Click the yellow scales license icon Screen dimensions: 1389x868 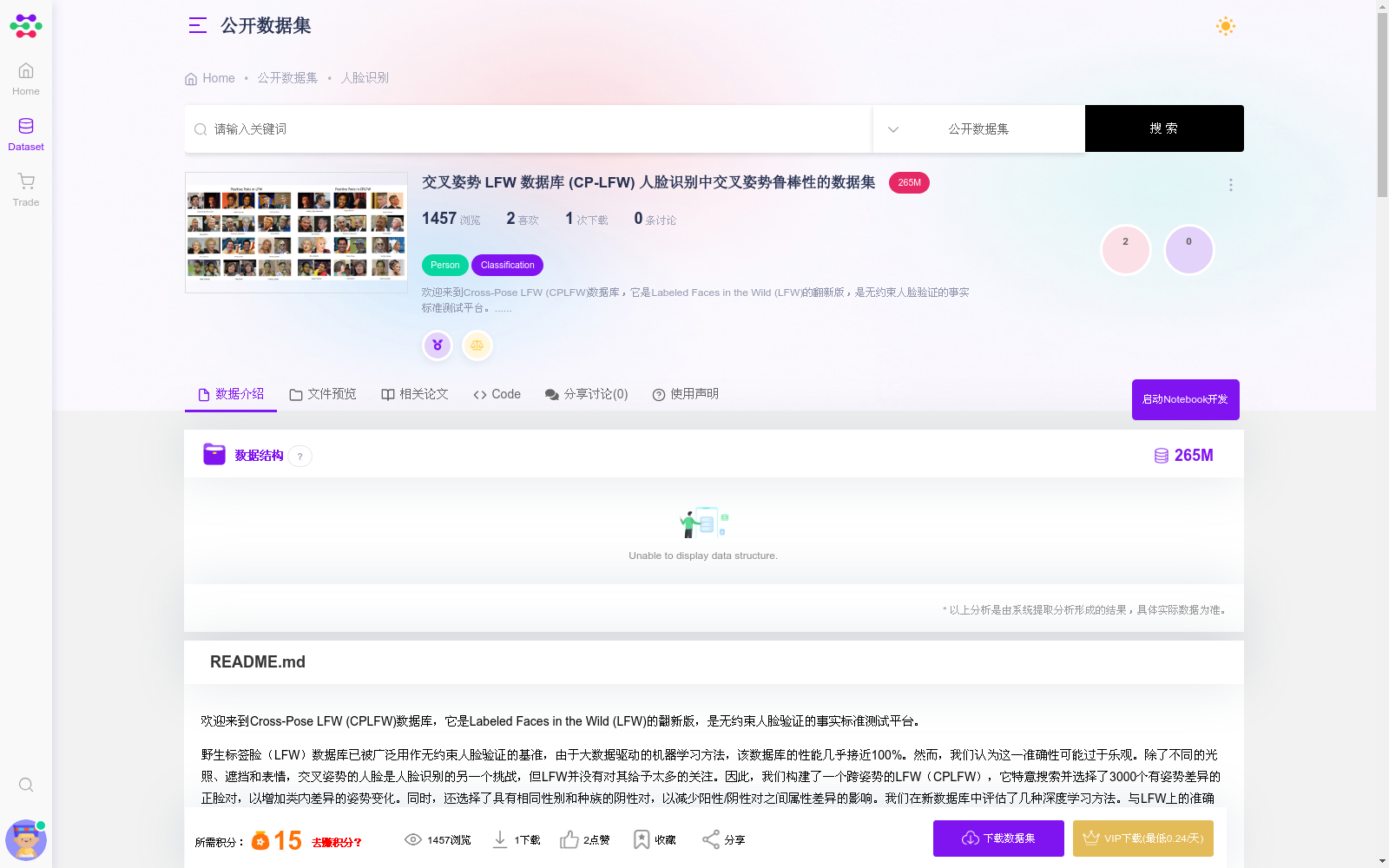[x=477, y=345]
